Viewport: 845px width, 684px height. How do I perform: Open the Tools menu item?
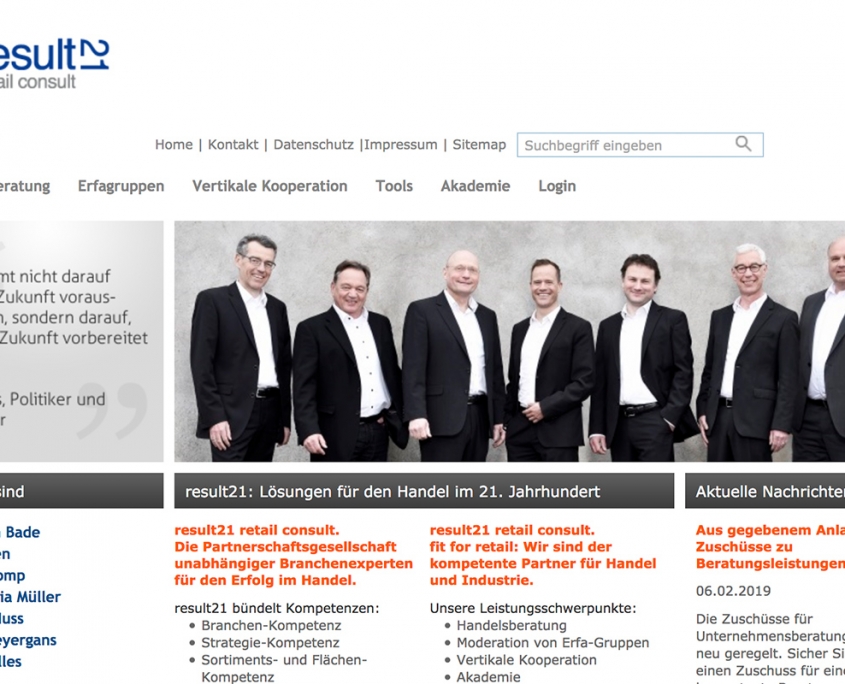click(x=394, y=186)
